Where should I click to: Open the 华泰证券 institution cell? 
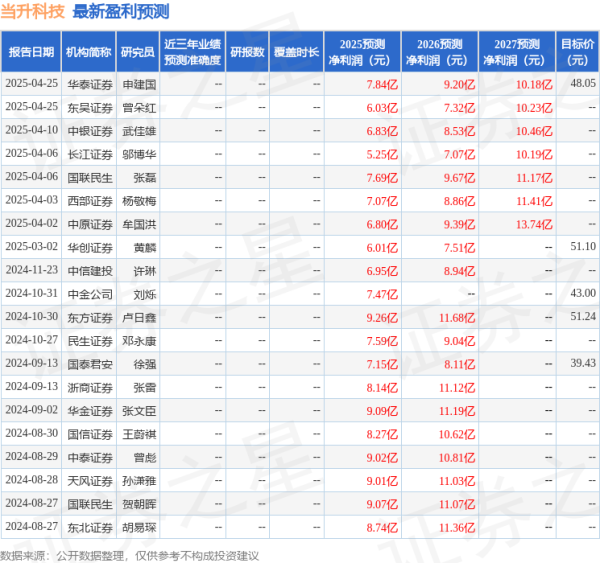click(x=88, y=84)
